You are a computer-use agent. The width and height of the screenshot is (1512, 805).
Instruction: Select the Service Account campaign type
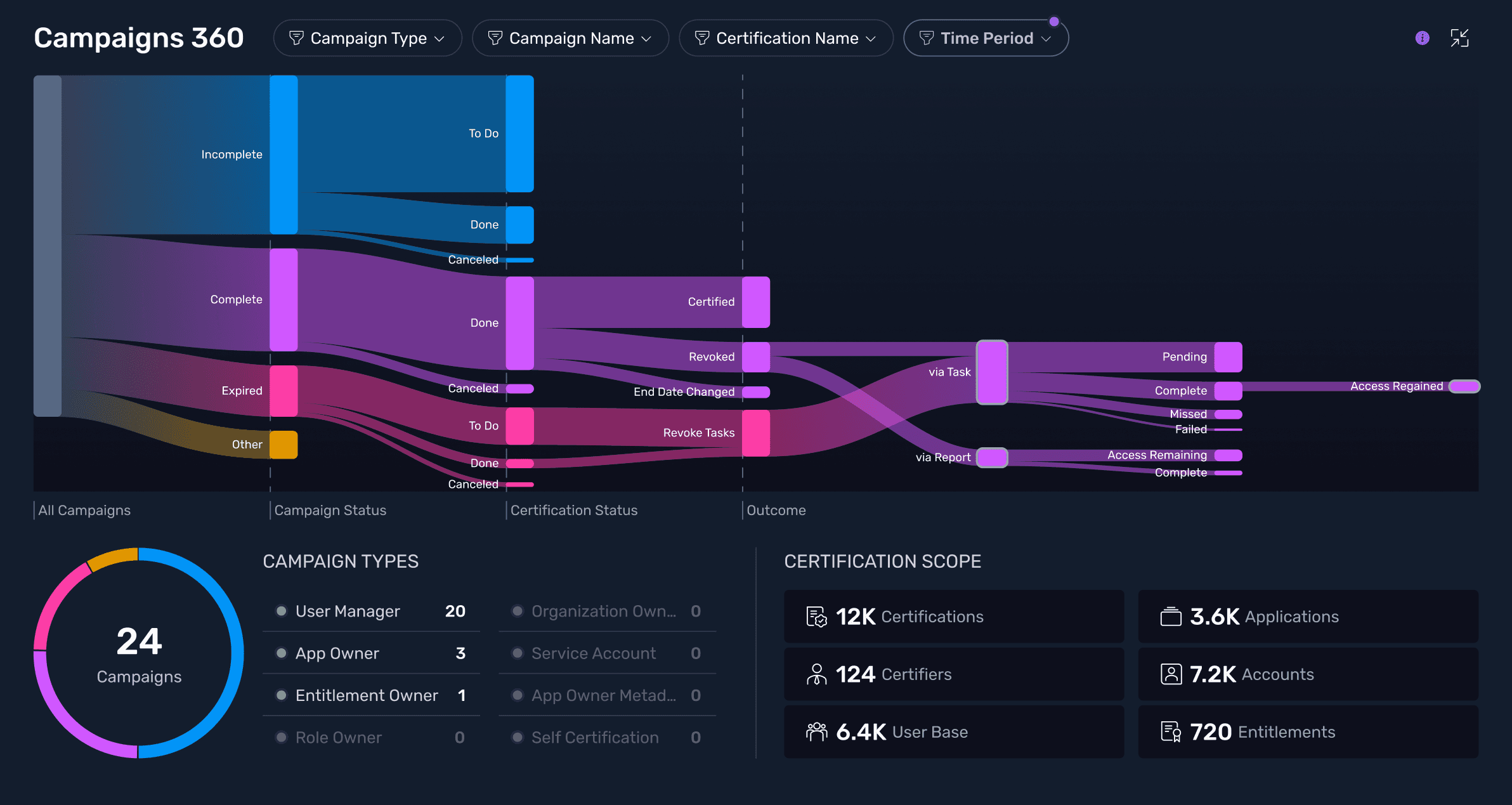[x=593, y=653]
